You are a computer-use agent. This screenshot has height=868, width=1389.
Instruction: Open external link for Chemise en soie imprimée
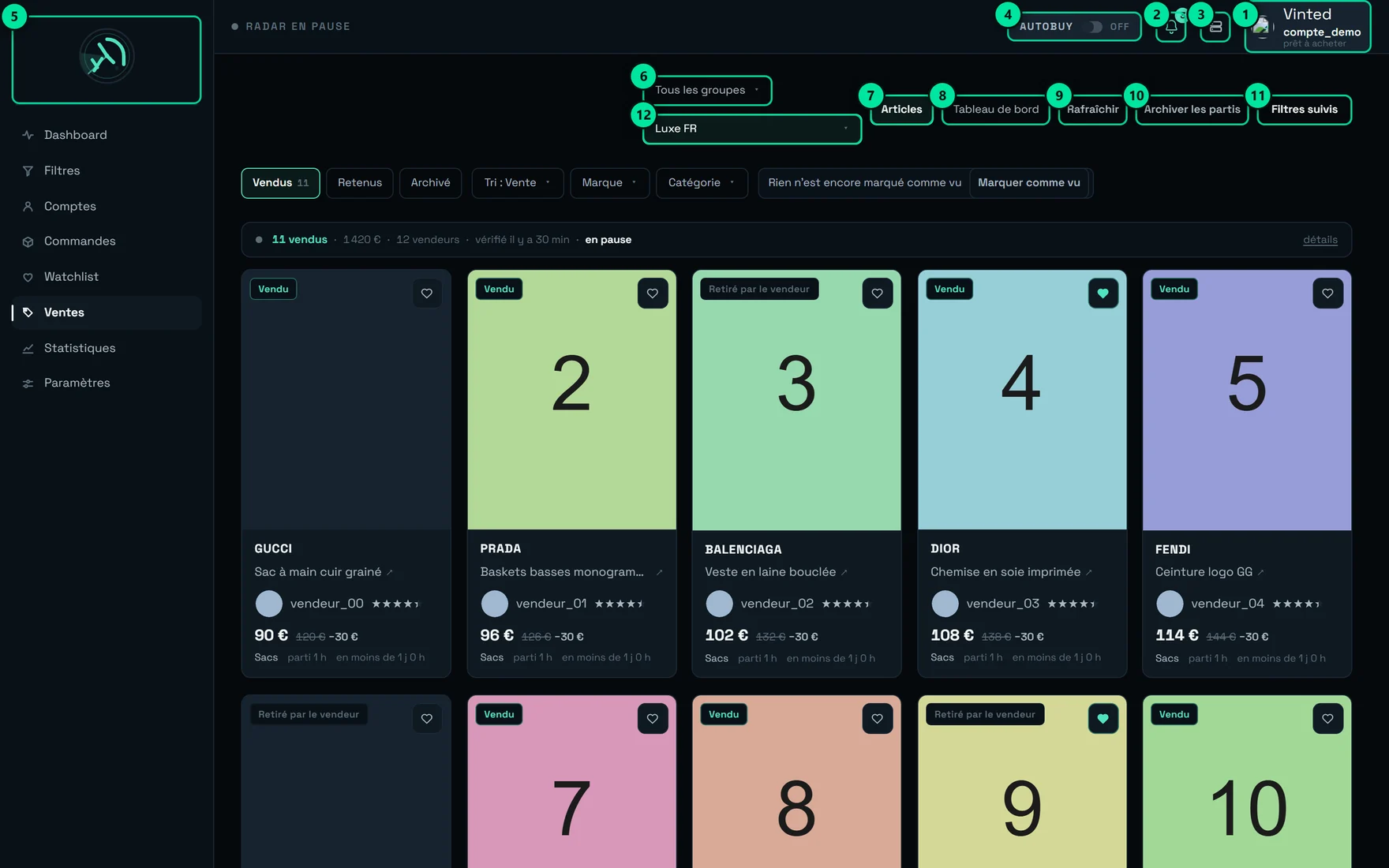[x=1089, y=572]
